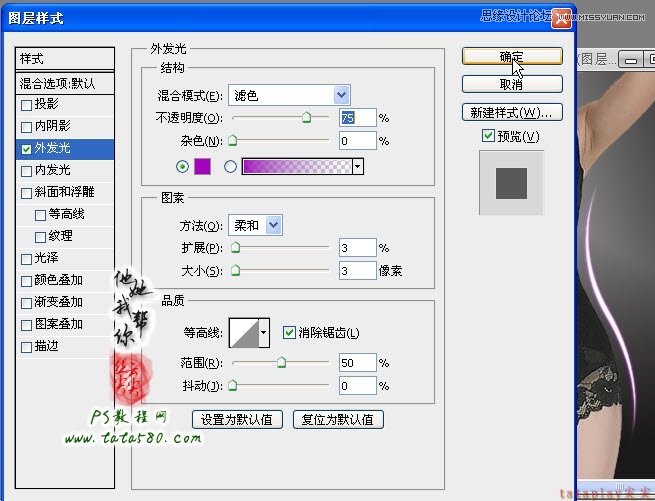Screen dimensions: 655x501
Task: Open the 方法 (Technique) dropdown
Action: pyautogui.click(x=274, y=225)
